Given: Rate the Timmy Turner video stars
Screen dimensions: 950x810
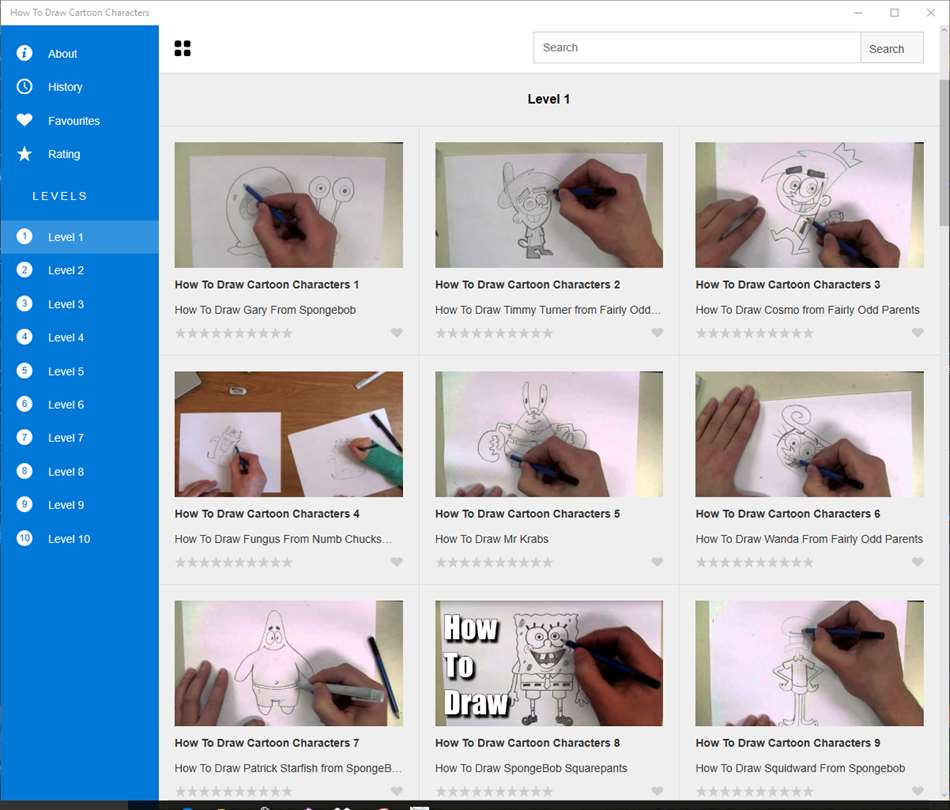Looking at the screenshot, I should pyautogui.click(x=494, y=333).
